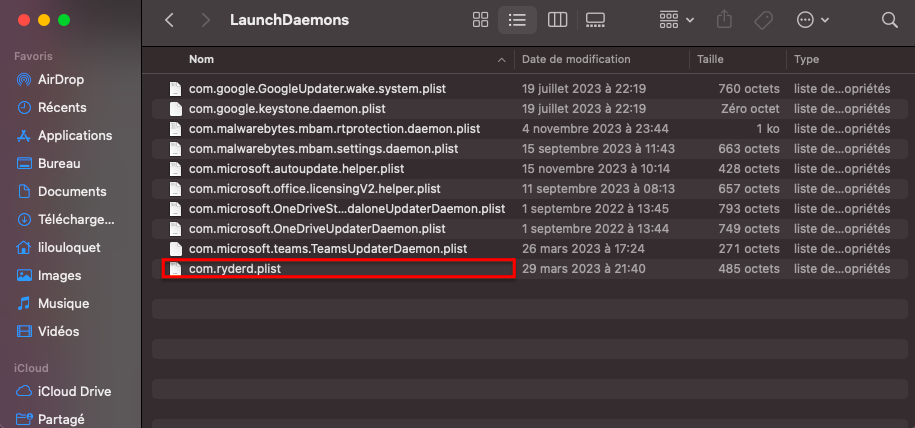
Task: Select com.google.keystone.daemon.plist file
Action: [x=287, y=109]
